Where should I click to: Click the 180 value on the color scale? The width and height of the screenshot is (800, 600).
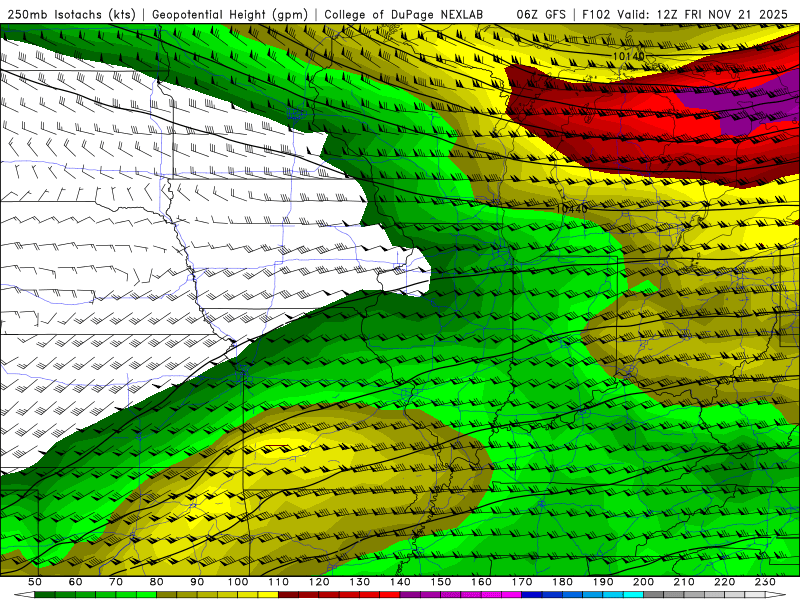point(562,582)
